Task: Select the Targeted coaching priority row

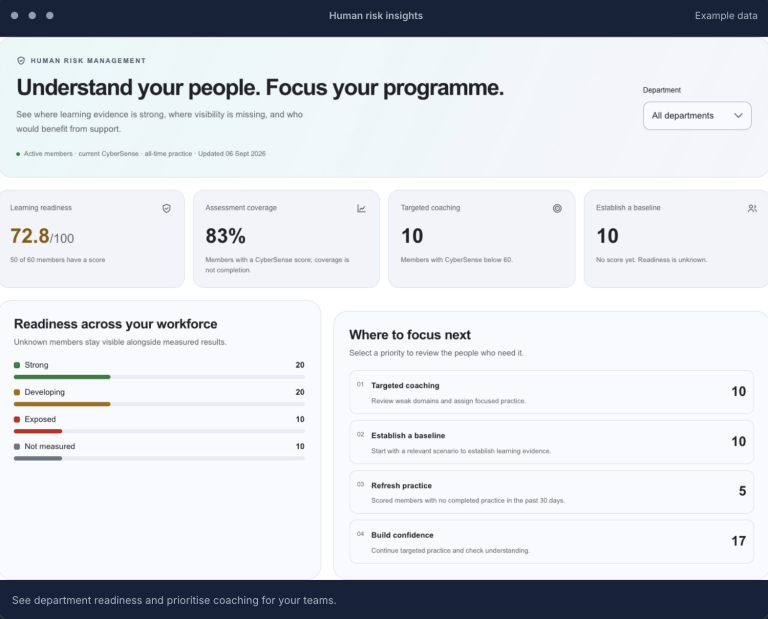Action: (x=552, y=392)
